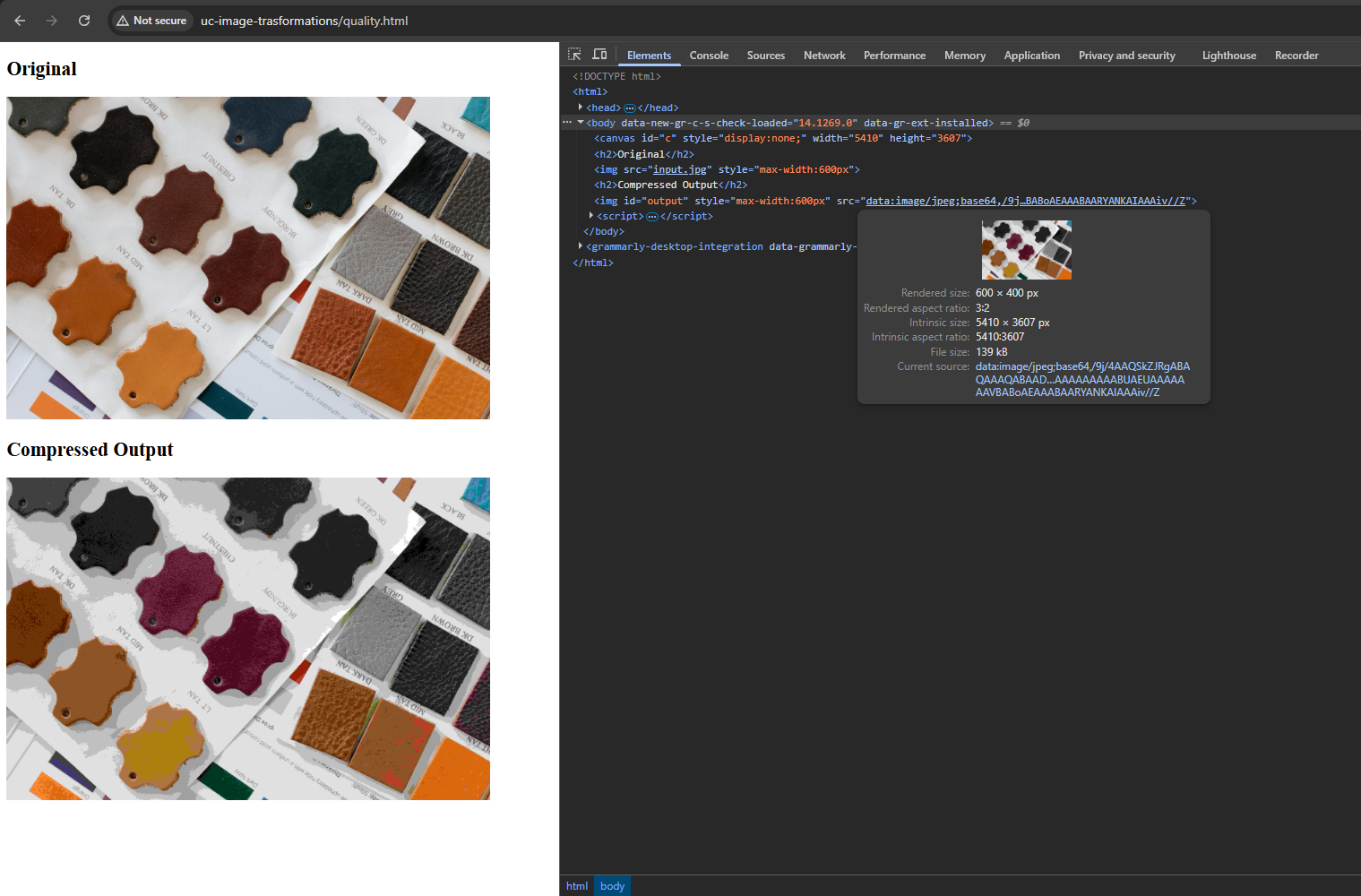Toggle the device toolbar emulation
Screen dimensions: 1361x896
point(599,54)
